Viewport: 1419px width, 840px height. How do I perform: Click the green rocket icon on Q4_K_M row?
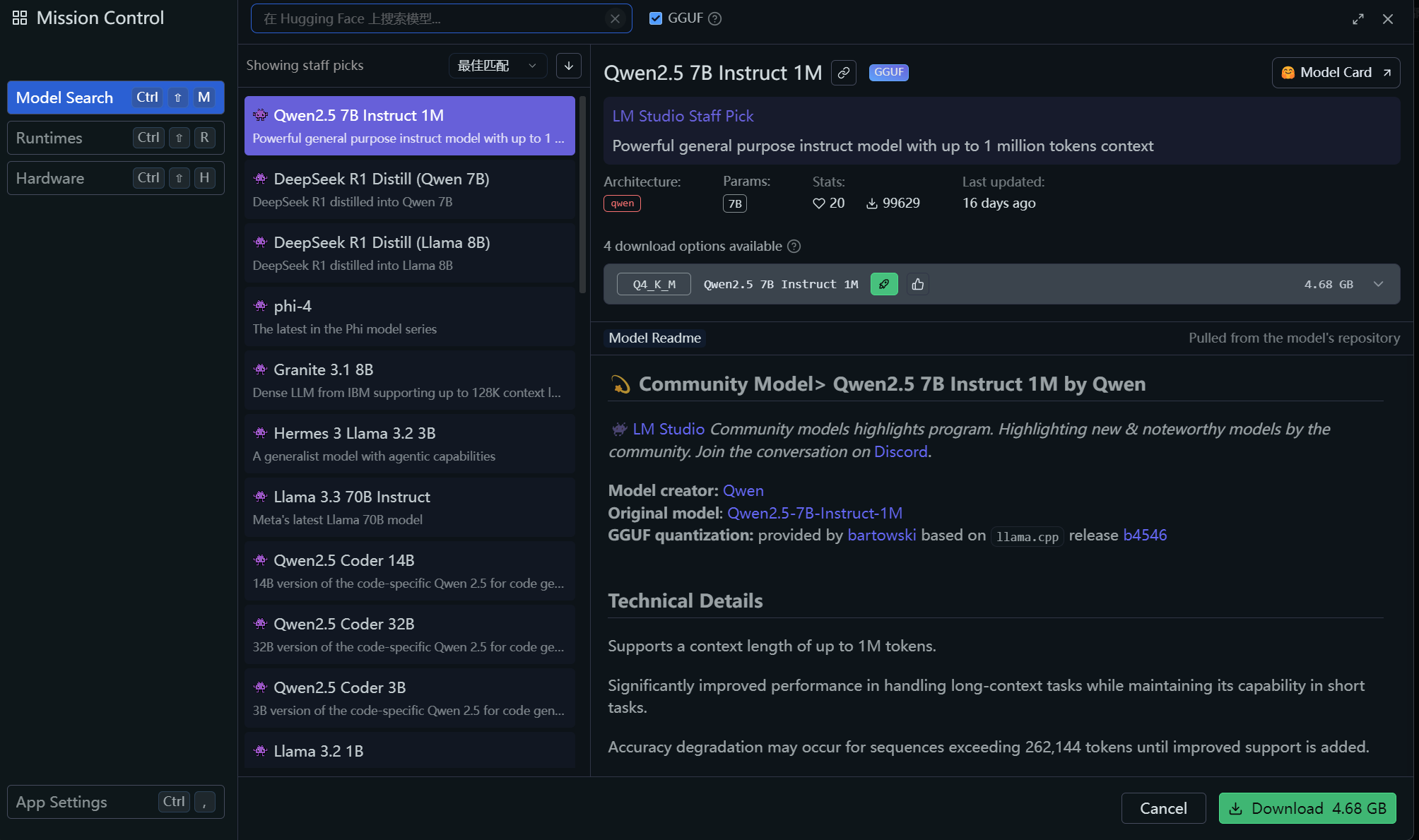point(884,284)
